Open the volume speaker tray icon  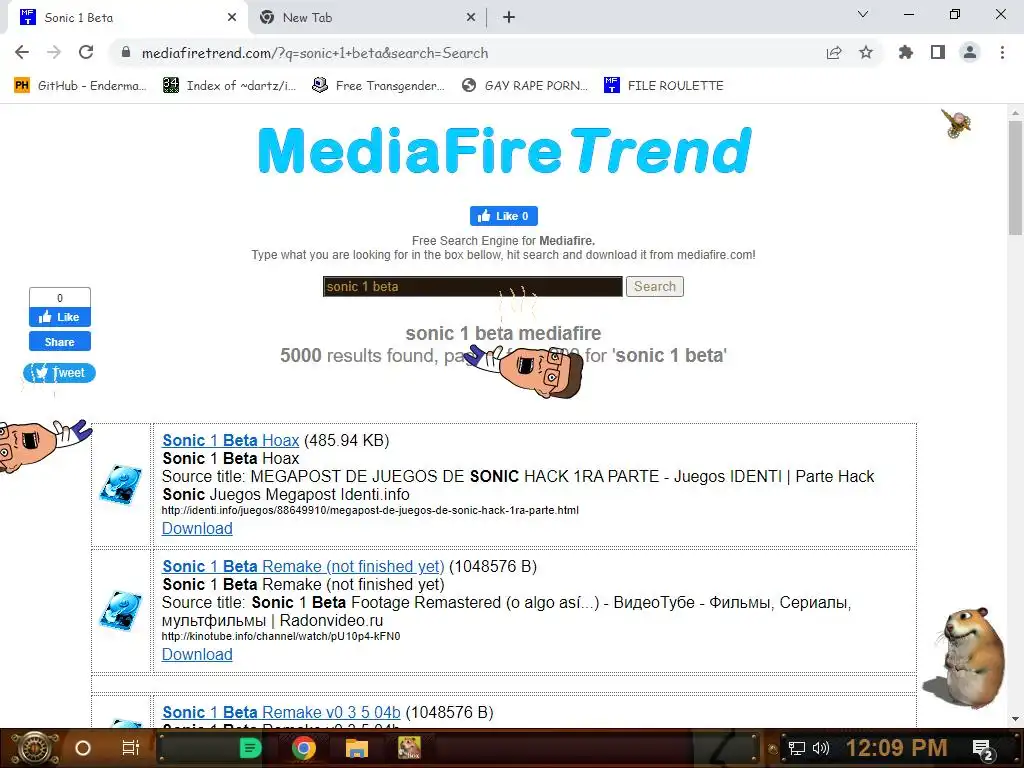pyautogui.click(x=821, y=748)
